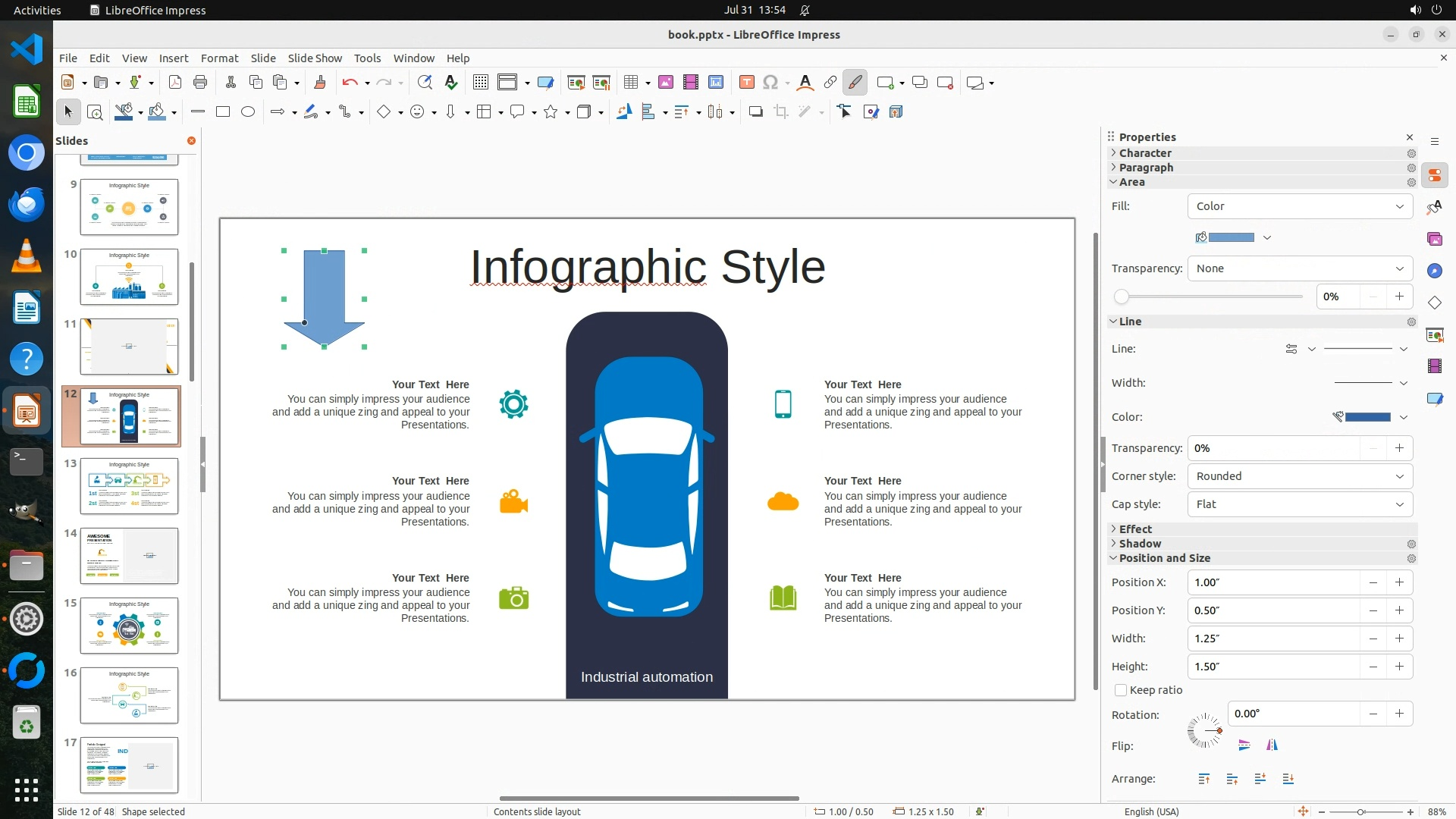Screen dimensions: 1456x819
Task: Click the Bring to Front arrange icon
Action: coord(1203,779)
